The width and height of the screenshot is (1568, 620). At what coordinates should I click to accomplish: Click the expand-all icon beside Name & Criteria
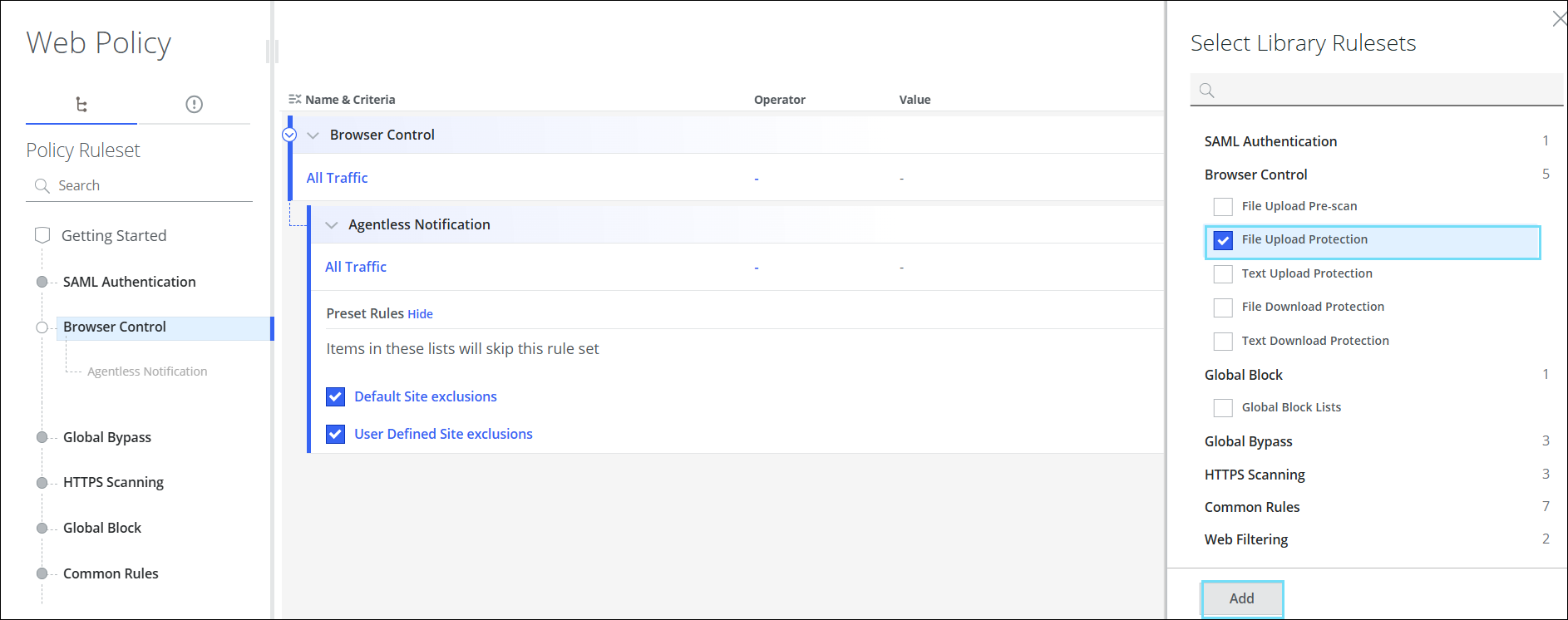(294, 100)
